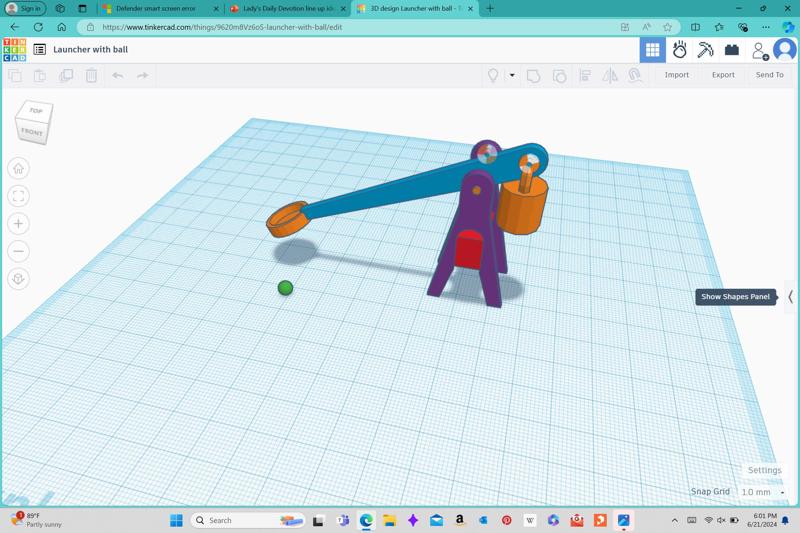Click the Paste toolbar icon
The width and height of the screenshot is (800, 533).
(40, 75)
